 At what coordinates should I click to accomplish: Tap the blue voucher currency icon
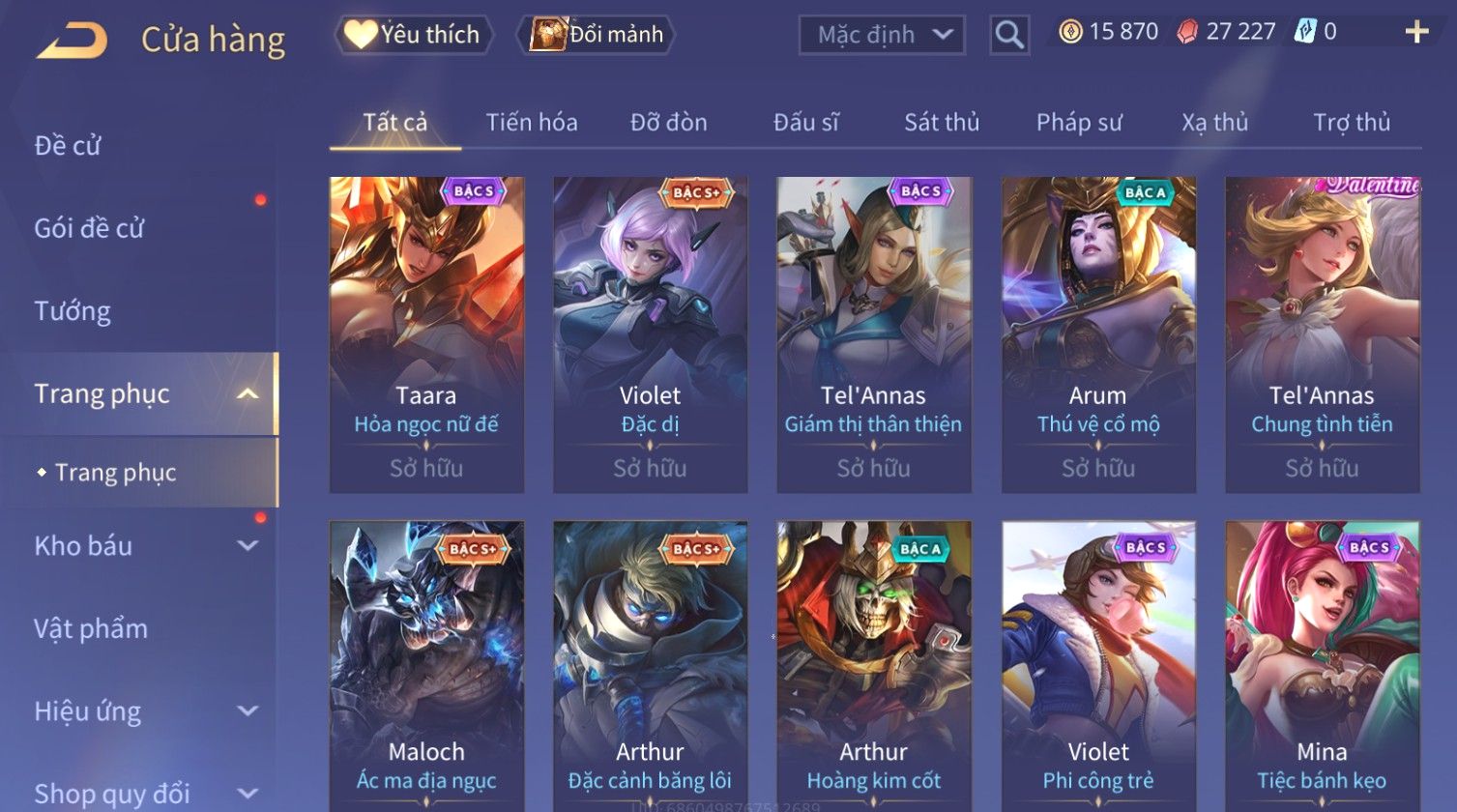[x=1305, y=32]
